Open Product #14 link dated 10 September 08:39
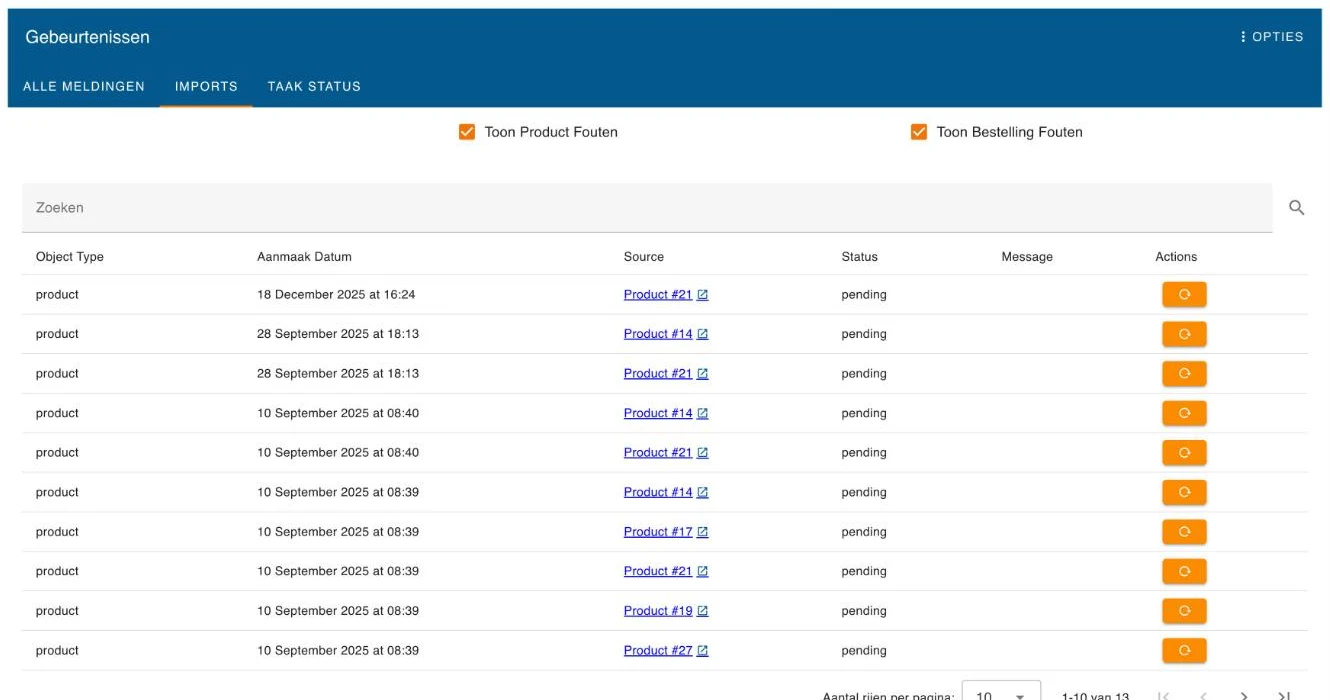 click(x=658, y=492)
